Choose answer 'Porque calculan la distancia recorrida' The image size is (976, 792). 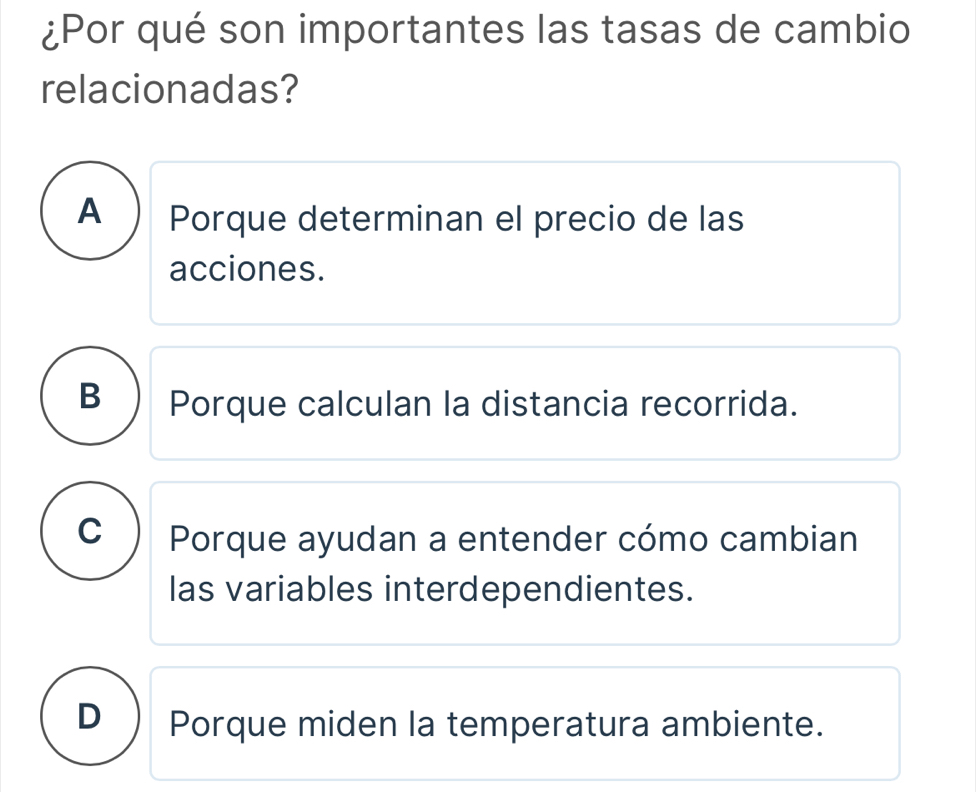(484, 405)
